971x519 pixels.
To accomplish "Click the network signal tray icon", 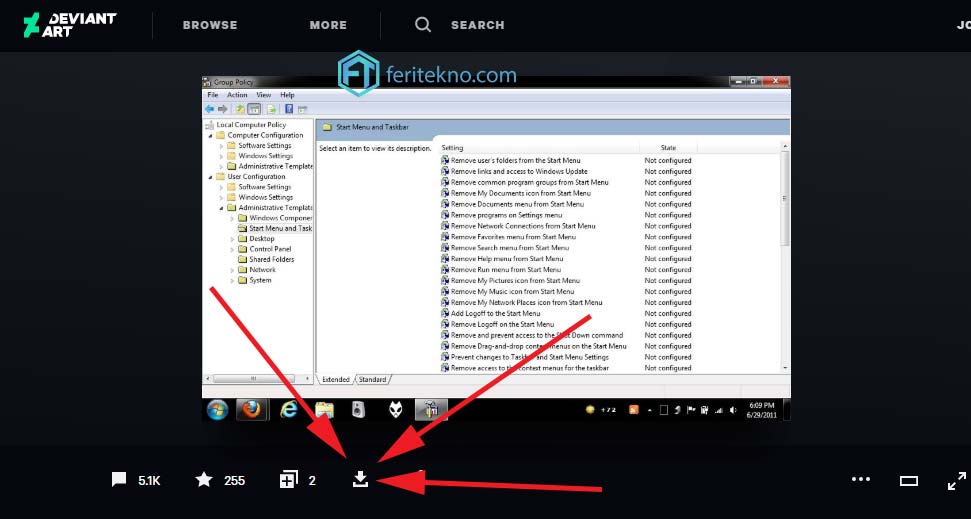I will click(719, 410).
